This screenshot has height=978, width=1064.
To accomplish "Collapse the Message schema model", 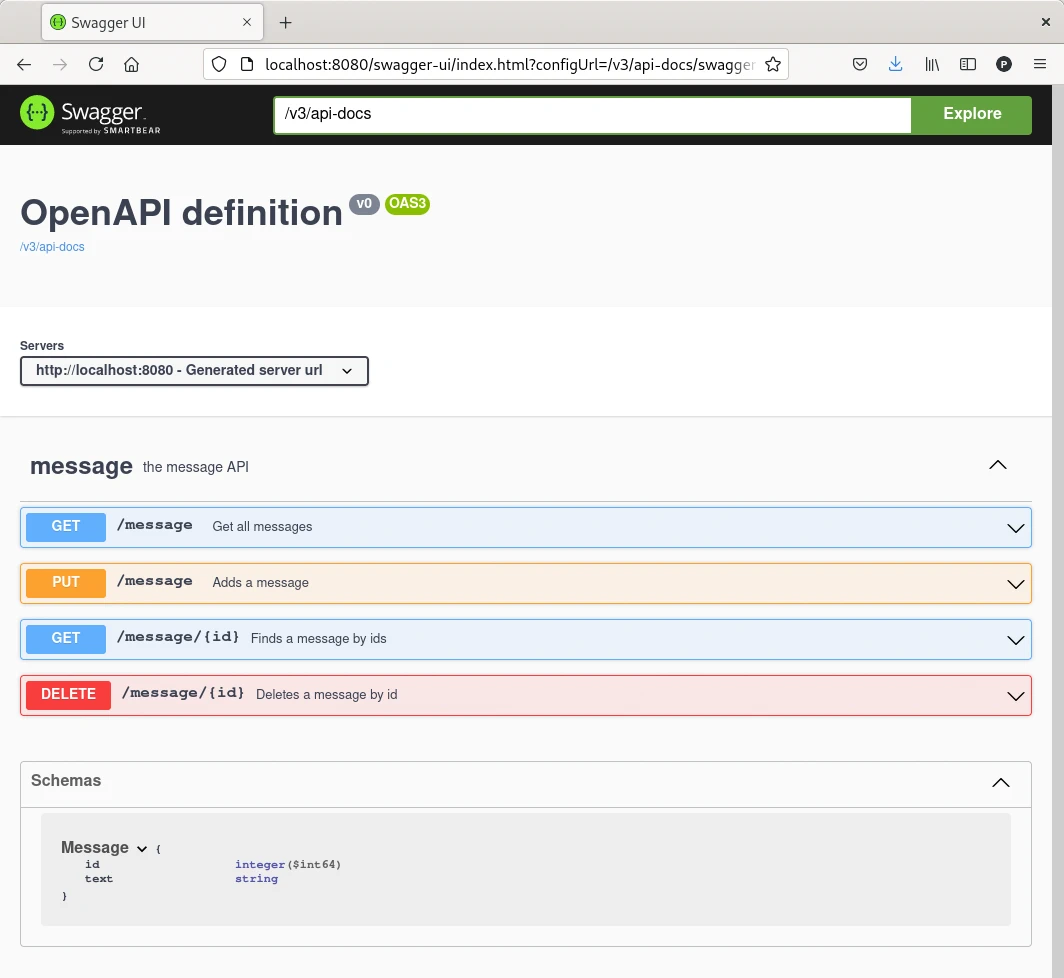I will point(142,849).
